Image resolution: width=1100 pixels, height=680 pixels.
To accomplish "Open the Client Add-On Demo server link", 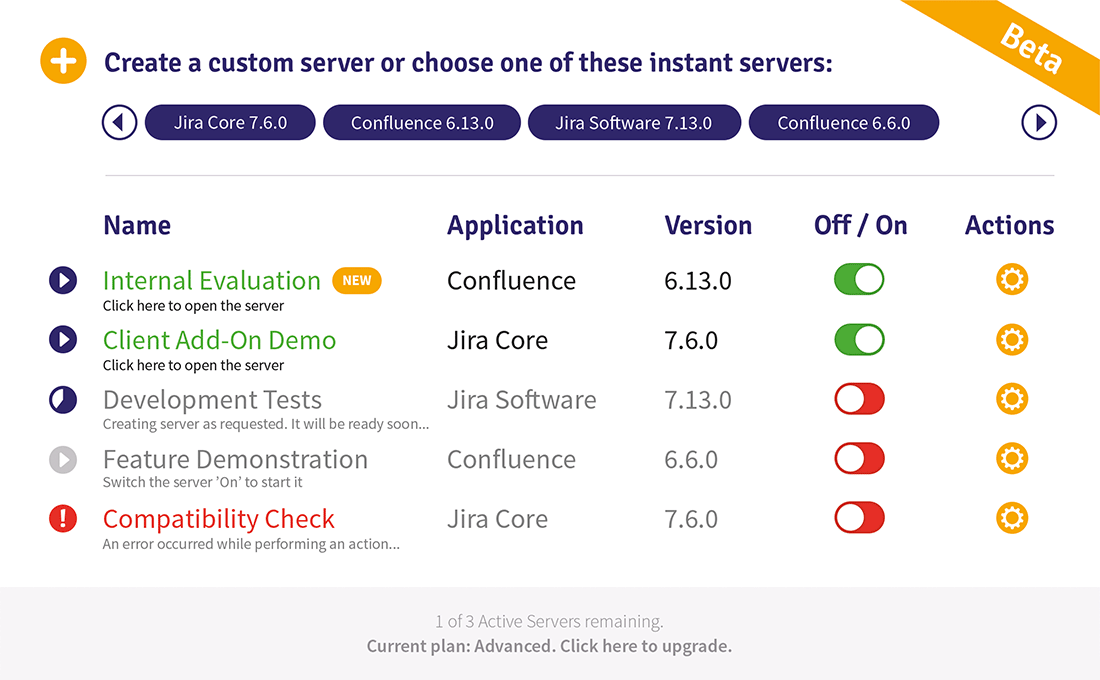I will coord(220,340).
